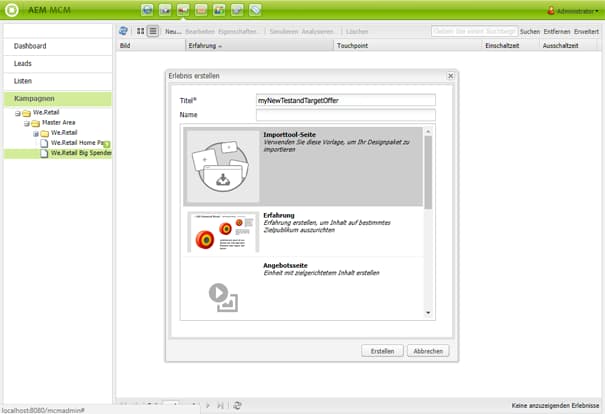Select We.Retail Big Spender tree item

pos(81,153)
